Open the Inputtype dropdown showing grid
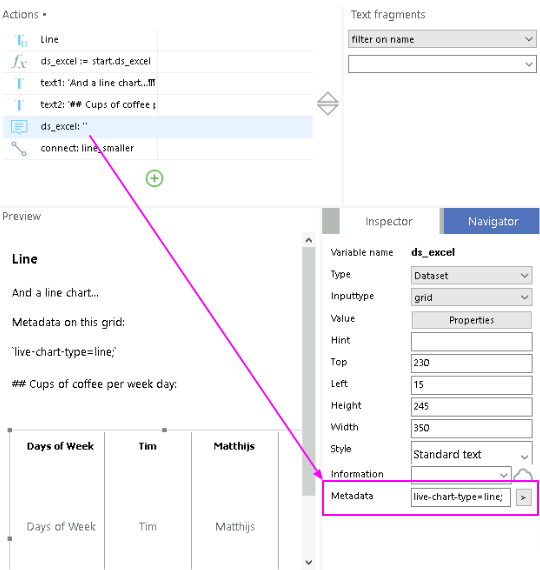 coord(472,297)
